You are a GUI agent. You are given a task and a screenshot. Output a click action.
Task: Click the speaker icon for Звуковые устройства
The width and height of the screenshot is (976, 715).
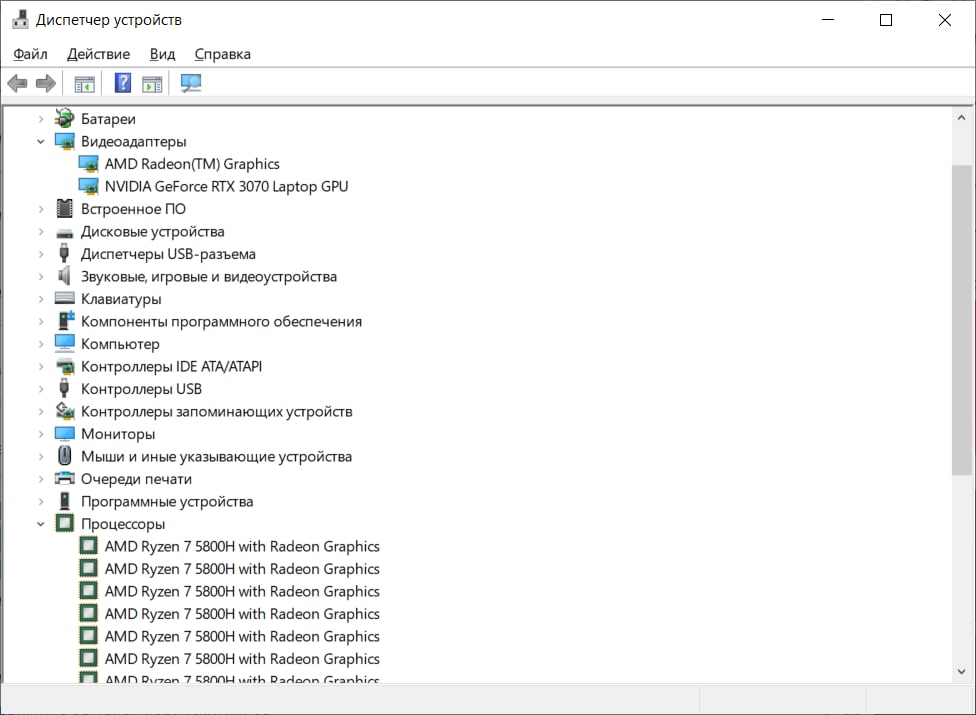coord(63,276)
